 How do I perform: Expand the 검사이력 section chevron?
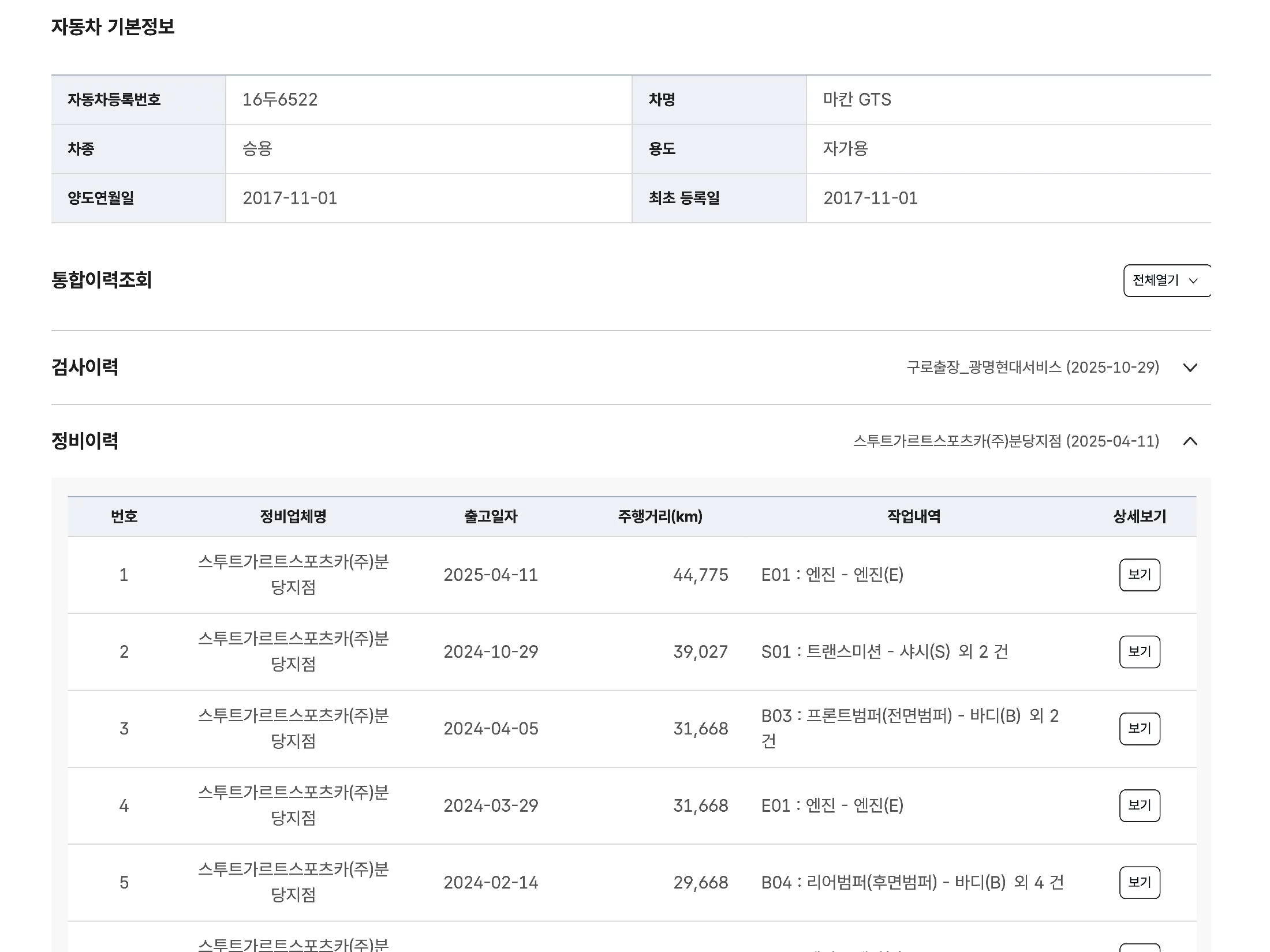coord(1190,368)
